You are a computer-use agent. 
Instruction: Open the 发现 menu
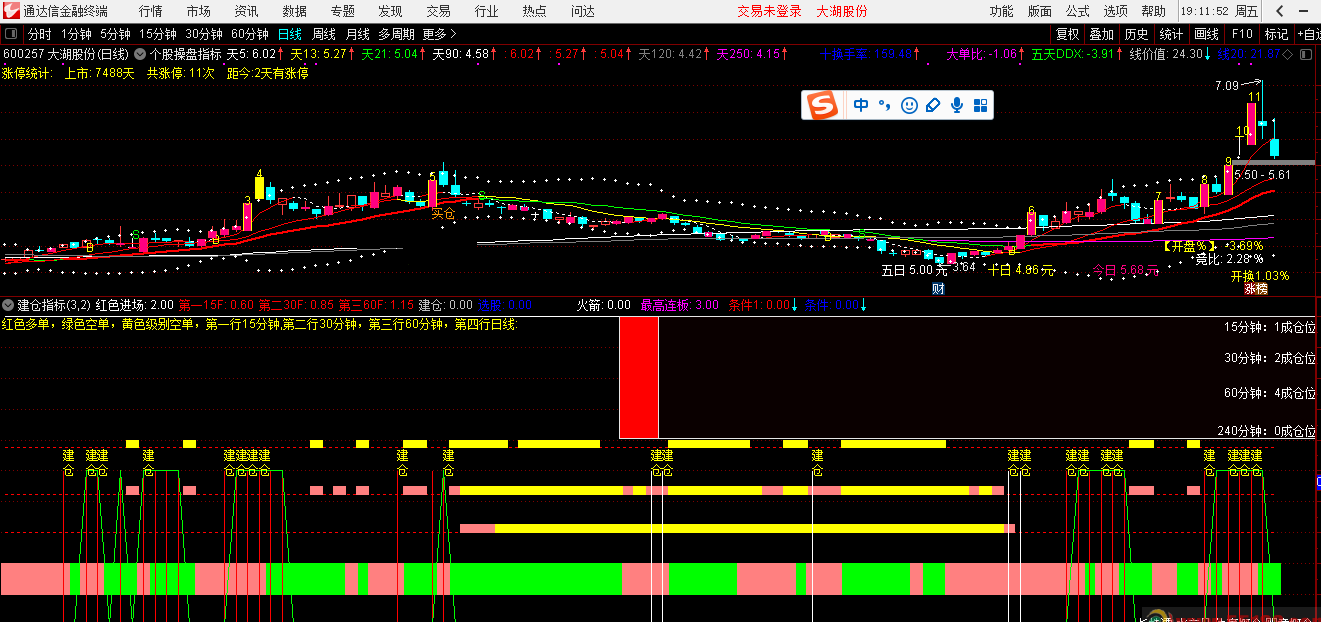390,11
